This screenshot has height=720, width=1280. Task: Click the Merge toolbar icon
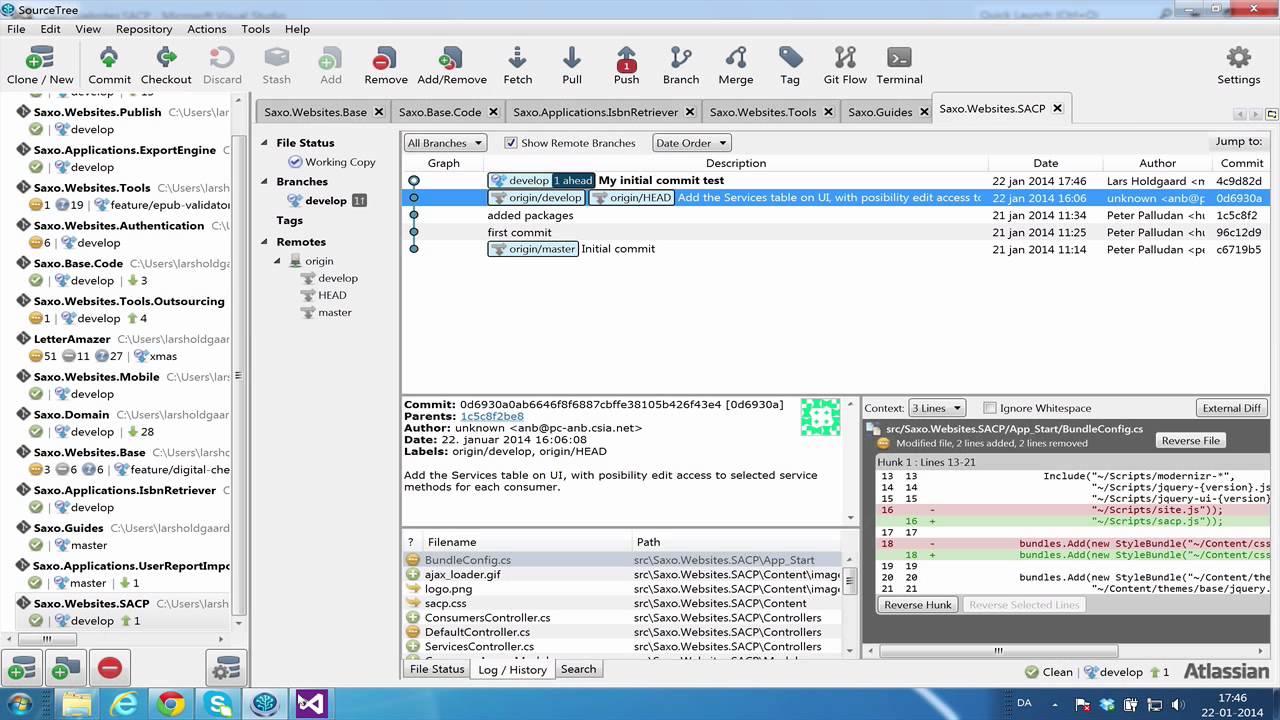pos(736,65)
